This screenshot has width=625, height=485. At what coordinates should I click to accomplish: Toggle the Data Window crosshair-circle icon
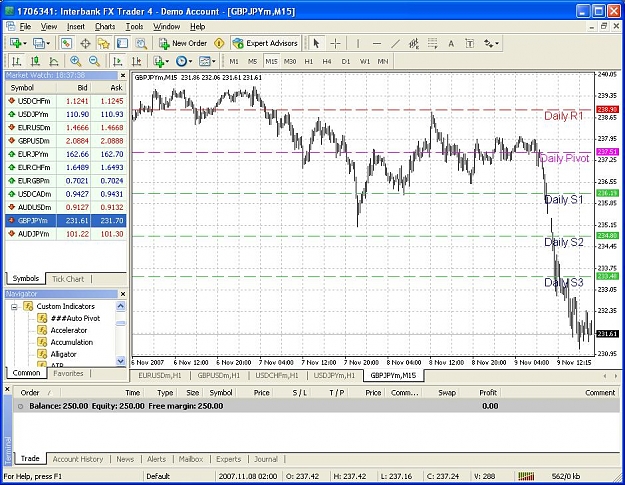point(85,43)
